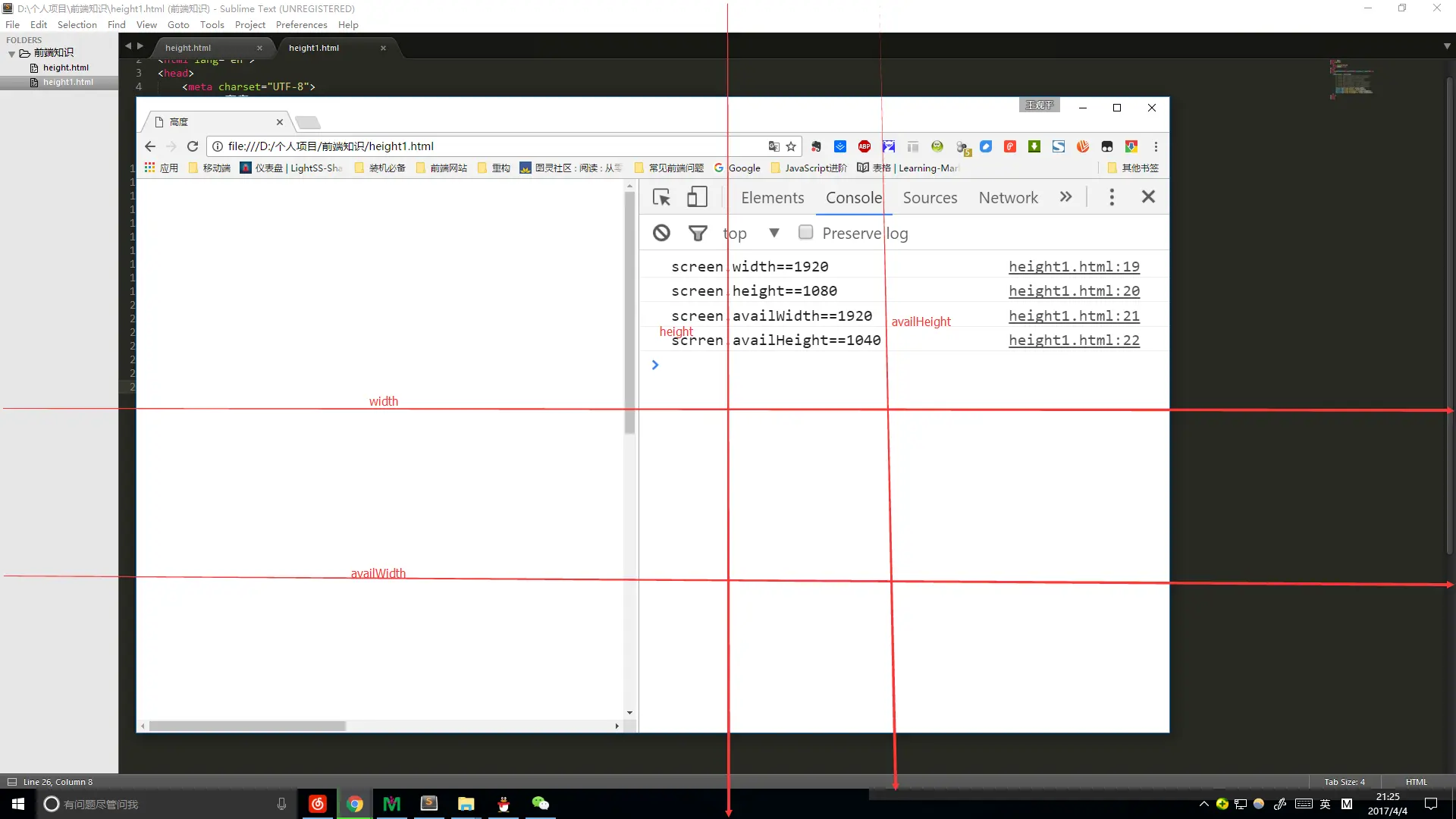Screen dimensions: 1456x819
Task: Enable the Preserve log checkbox
Action: [805, 233]
